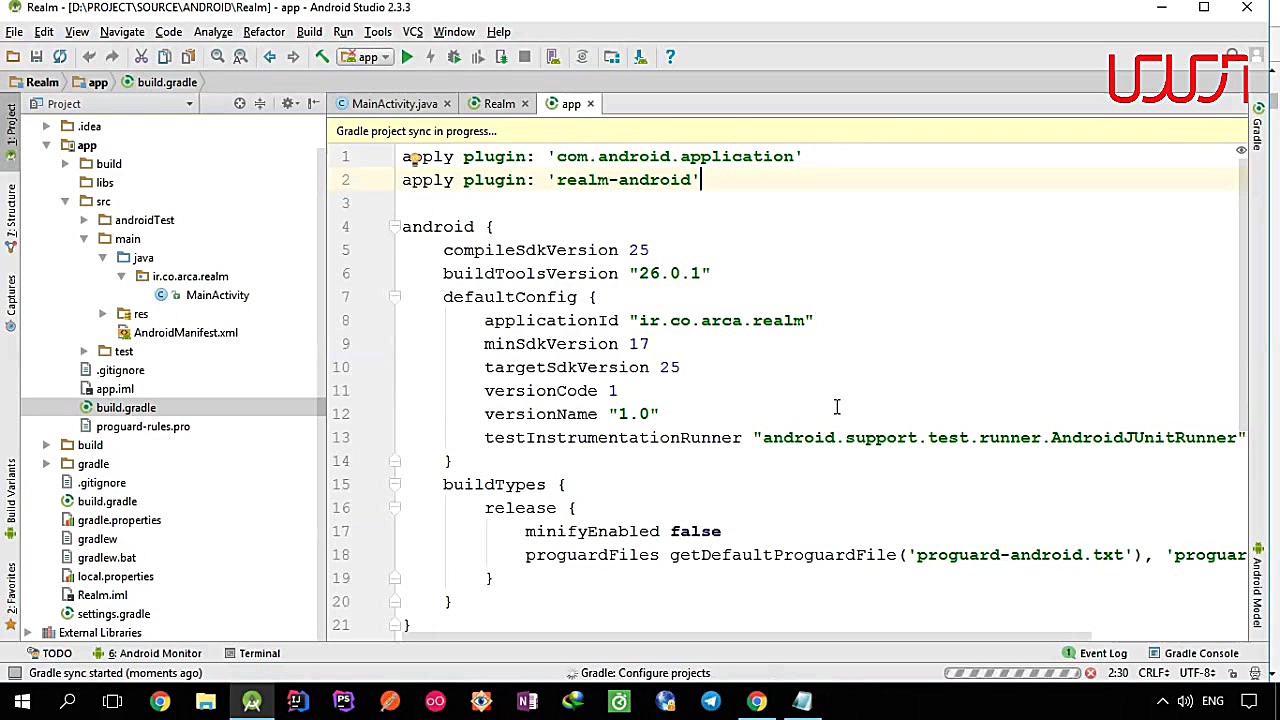Click the Debug app bug icon
This screenshot has height=720, width=1280.
pos(454,57)
